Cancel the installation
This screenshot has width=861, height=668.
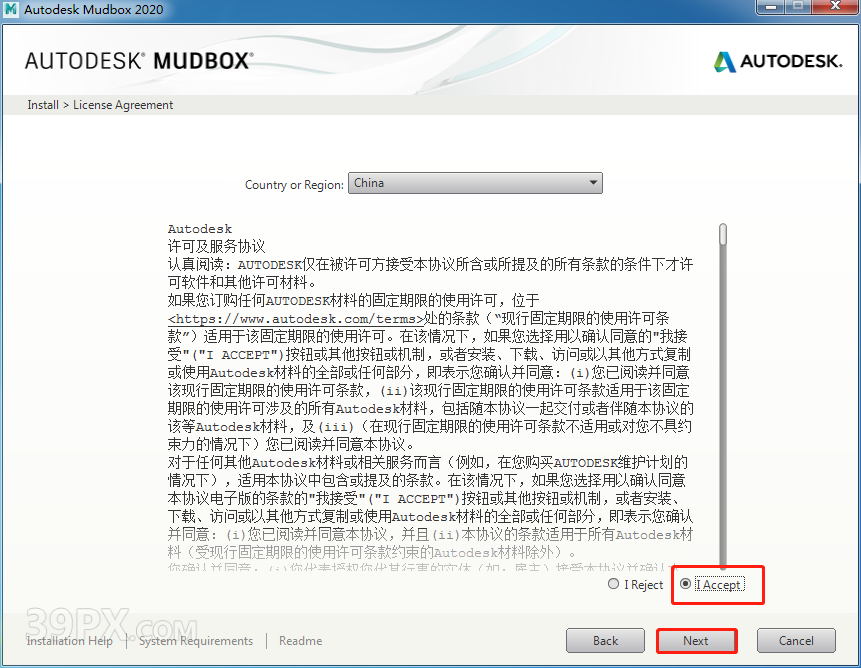pyautogui.click(x=796, y=641)
